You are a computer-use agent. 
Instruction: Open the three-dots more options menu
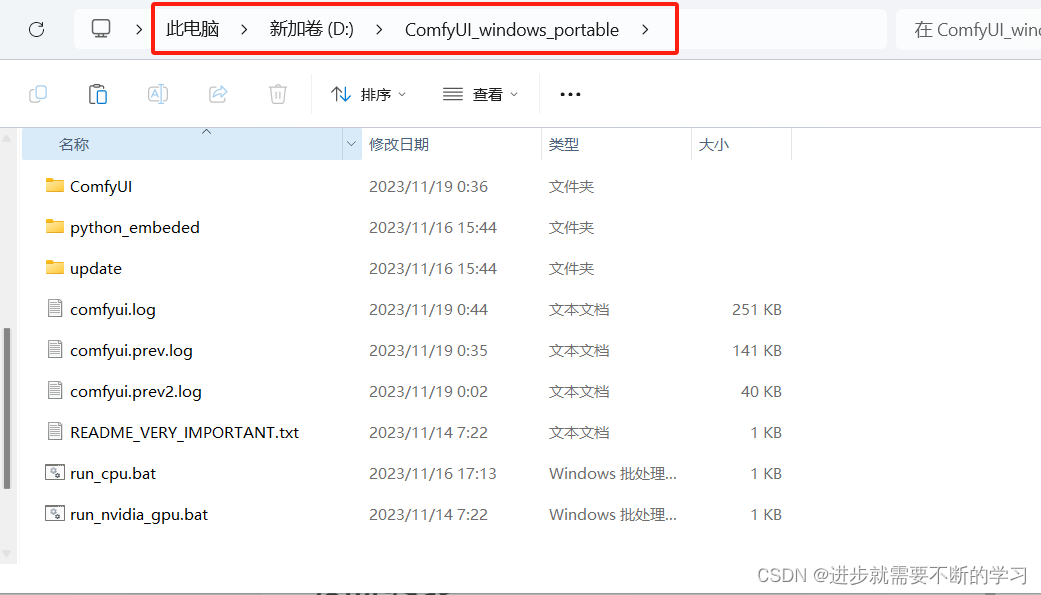[x=570, y=94]
